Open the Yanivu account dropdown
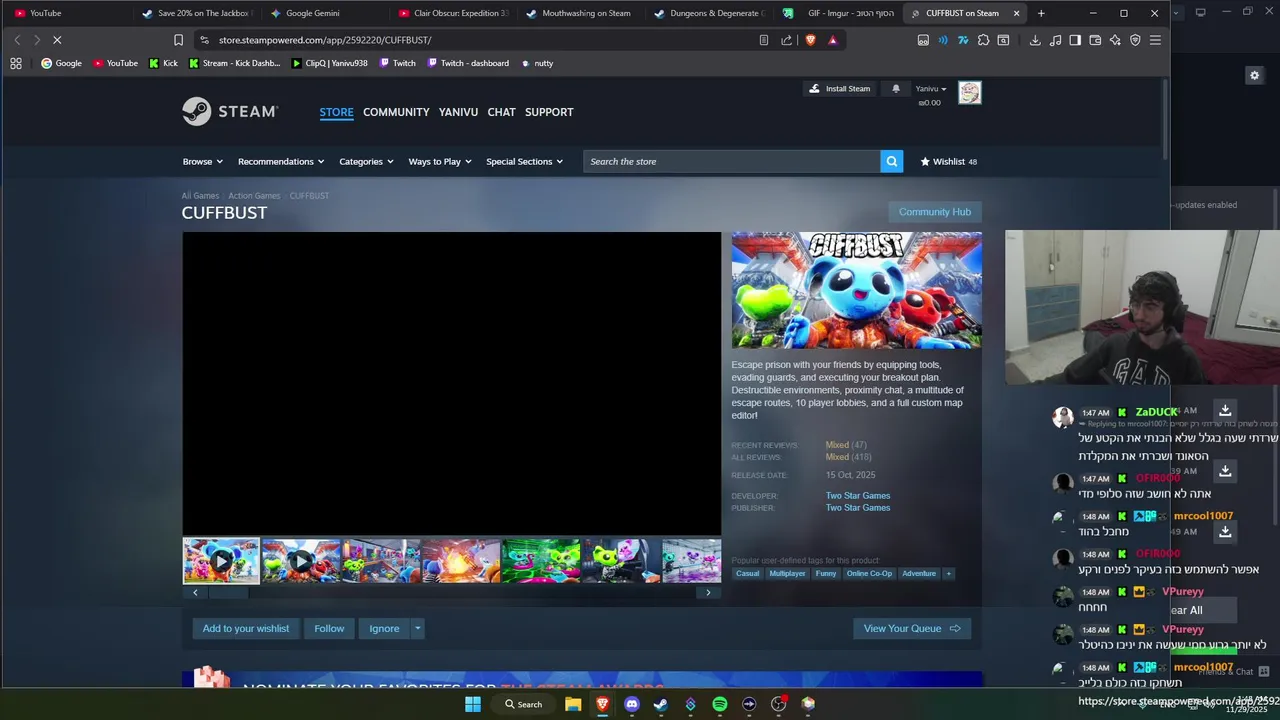This screenshot has height=720, width=1280. [x=930, y=89]
